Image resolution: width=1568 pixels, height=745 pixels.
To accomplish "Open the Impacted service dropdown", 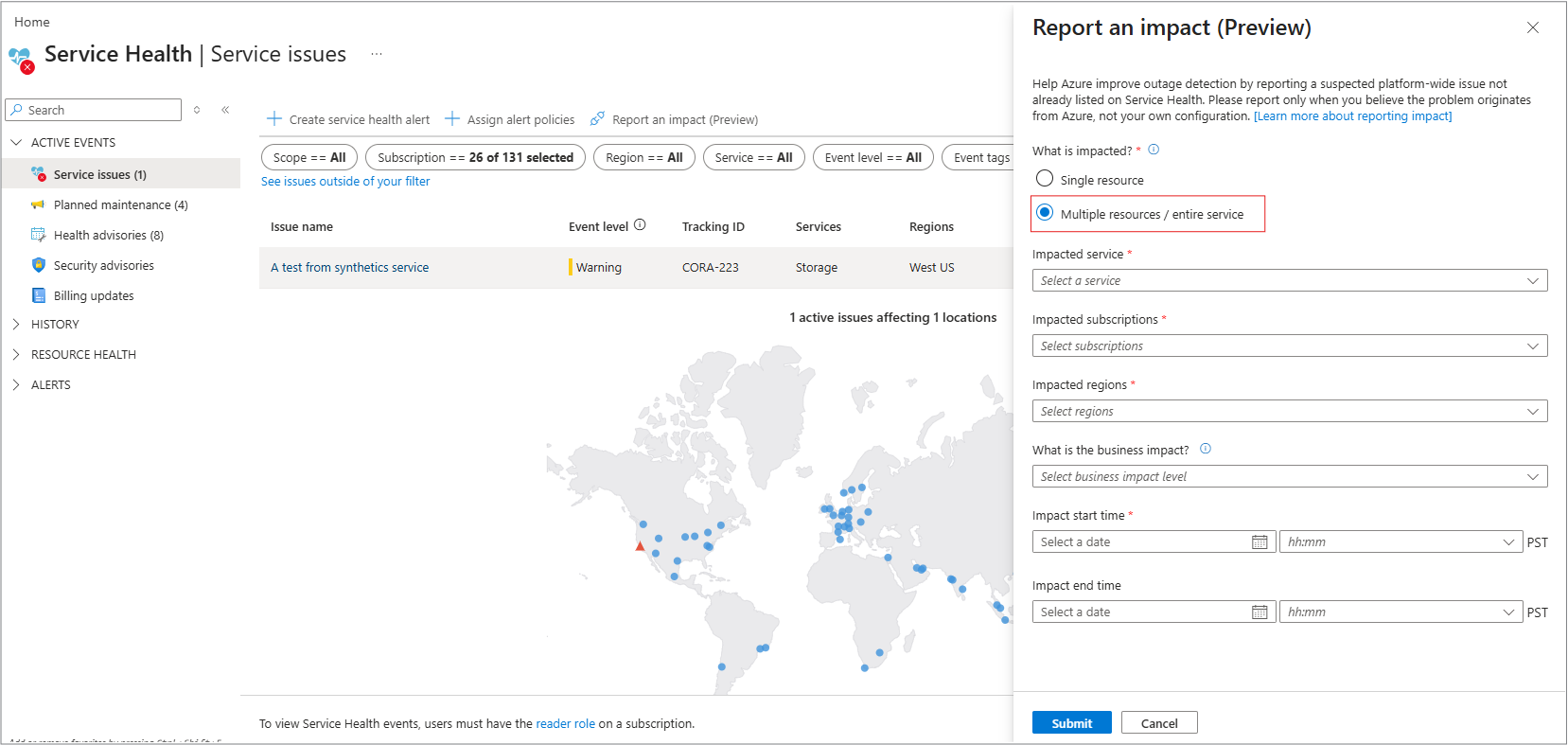I will click(1289, 281).
